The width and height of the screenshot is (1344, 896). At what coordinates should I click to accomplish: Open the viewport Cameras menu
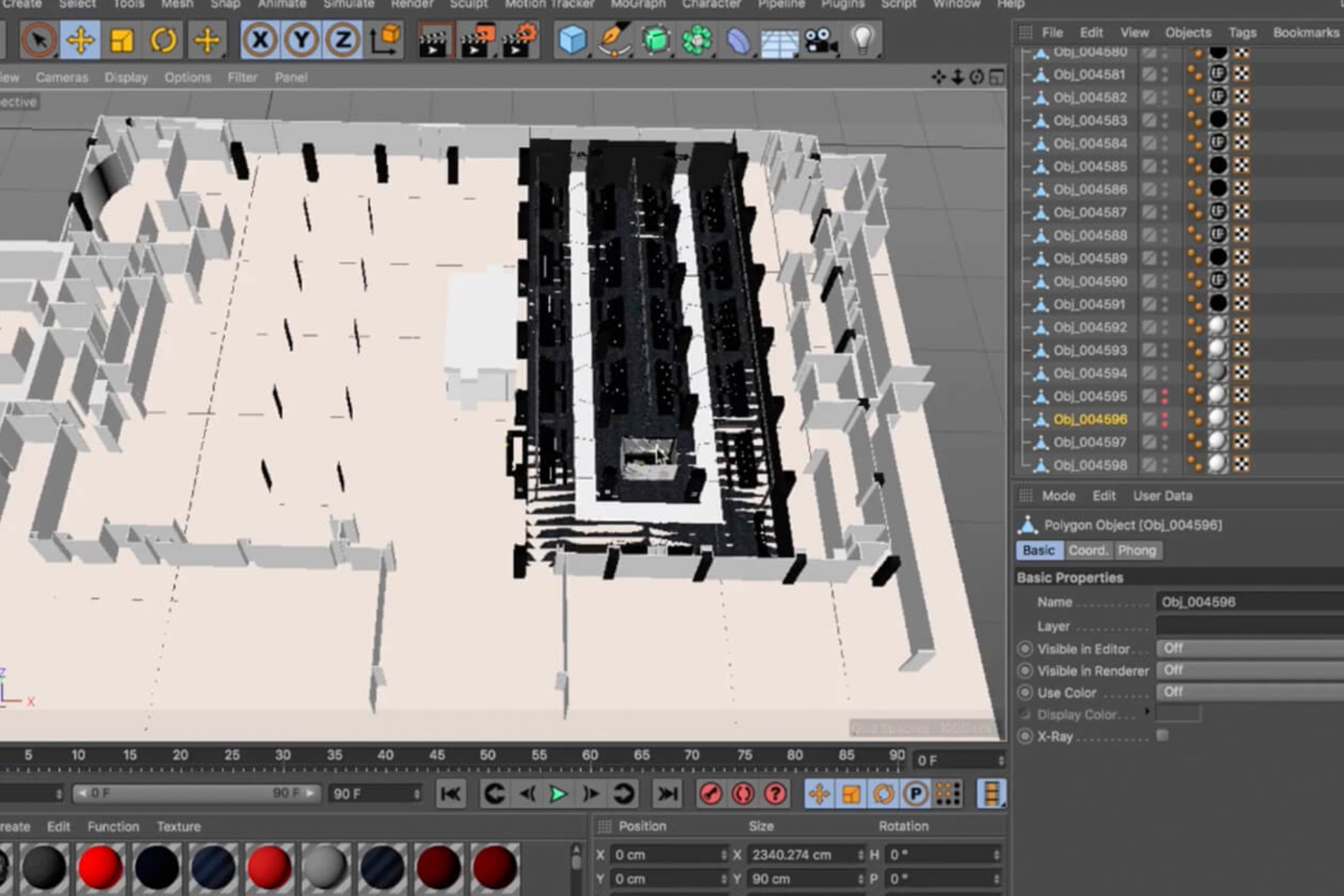click(x=62, y=78)
